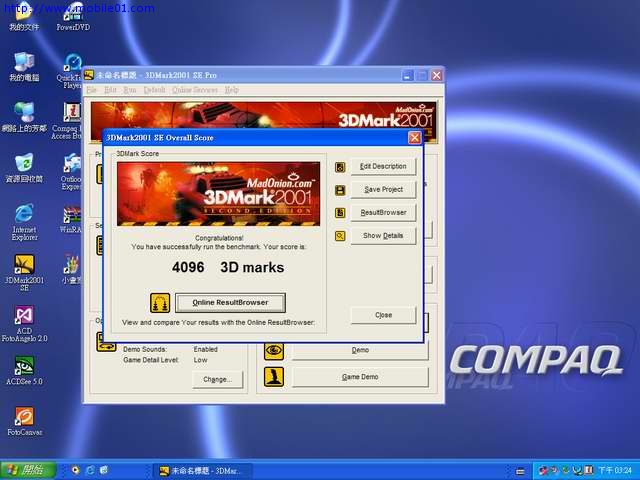Select the FotoCanvas desktop icon
The image size is (640, 480).
point(24,421)
